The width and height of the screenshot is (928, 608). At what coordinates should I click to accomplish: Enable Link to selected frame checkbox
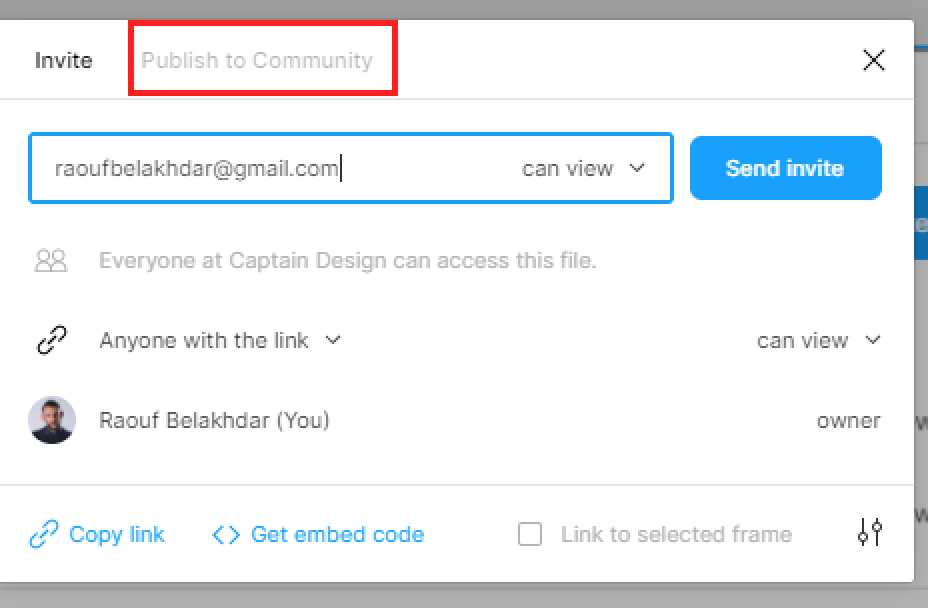click(530, 534)
